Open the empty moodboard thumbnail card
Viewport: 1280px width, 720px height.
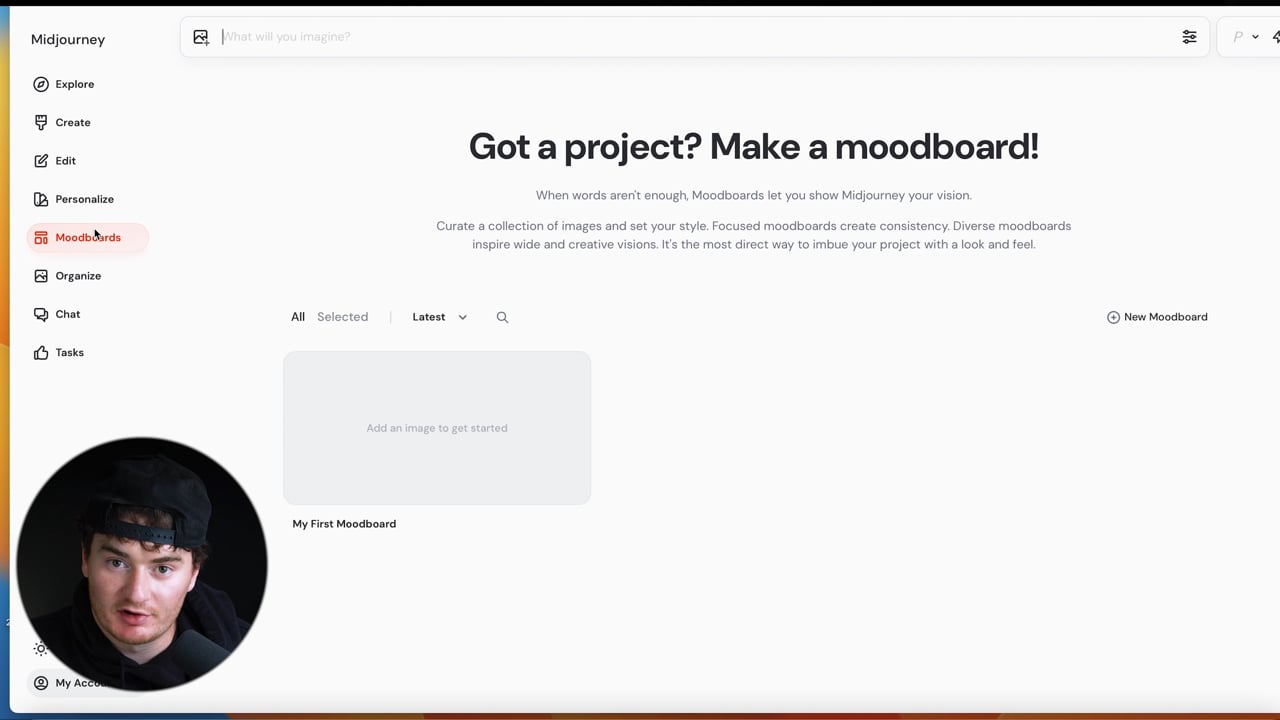(437, 428)
